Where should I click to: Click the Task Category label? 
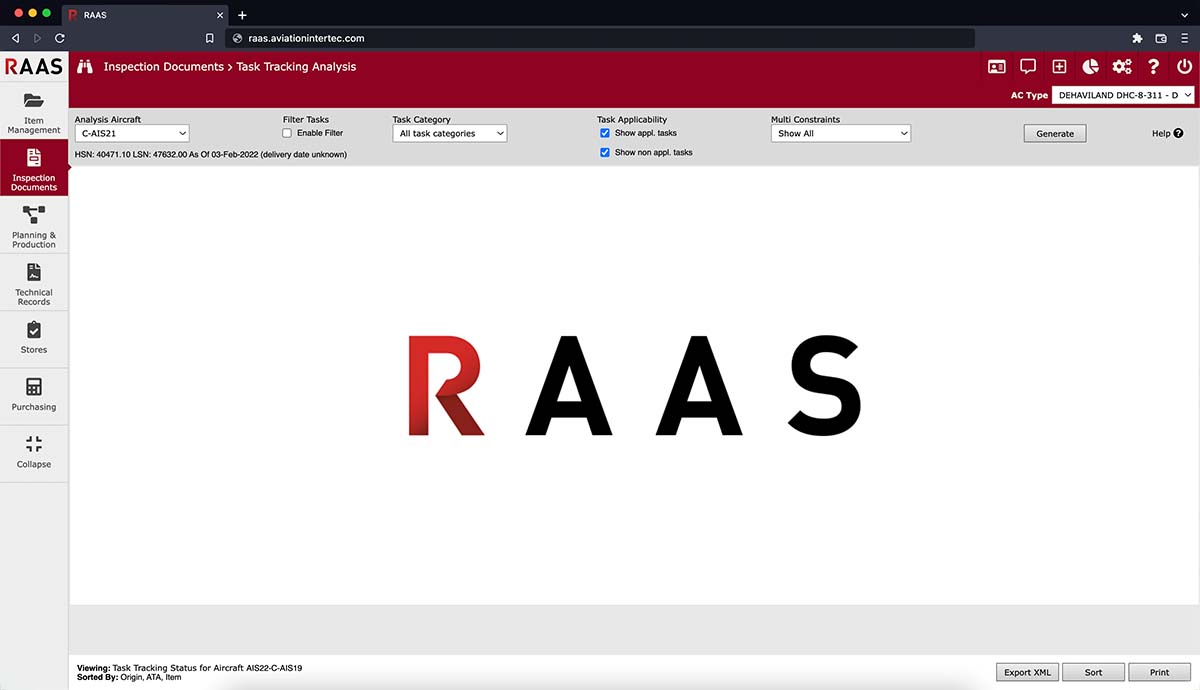(x=422, y=119)
